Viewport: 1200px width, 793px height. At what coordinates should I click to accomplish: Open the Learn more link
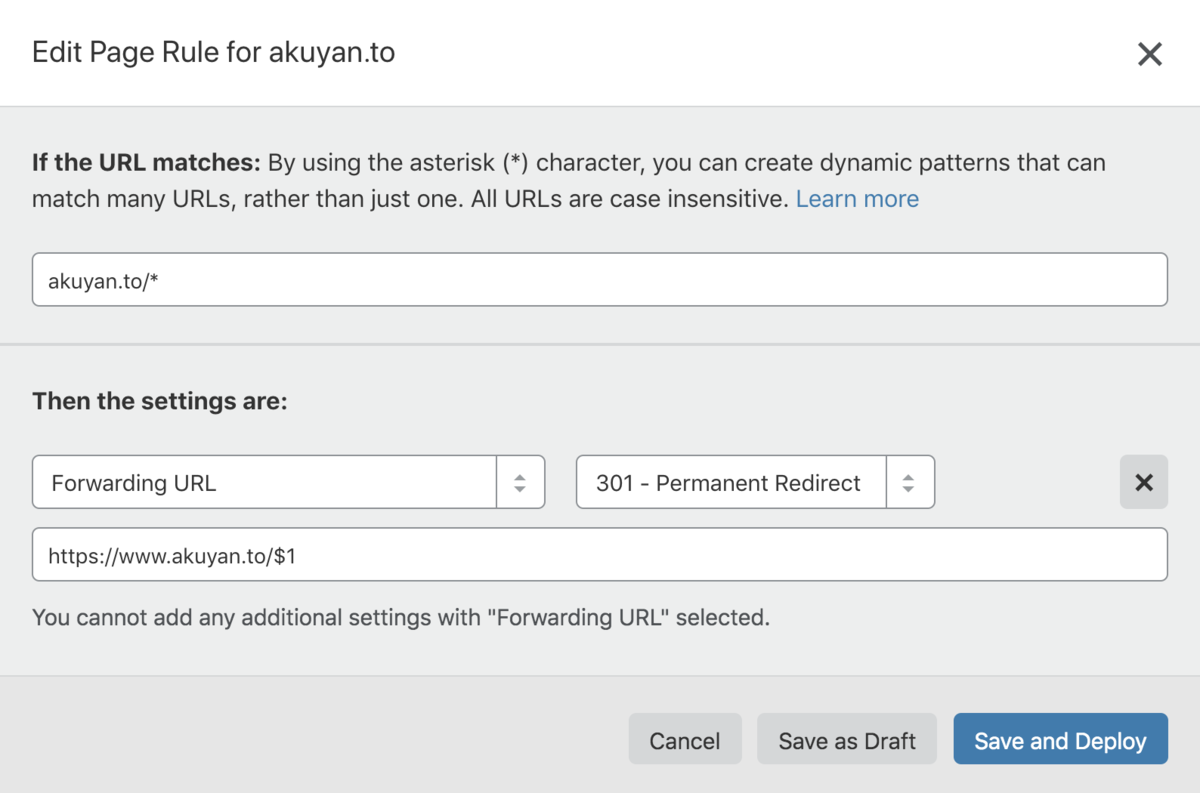tap(857, 199)
